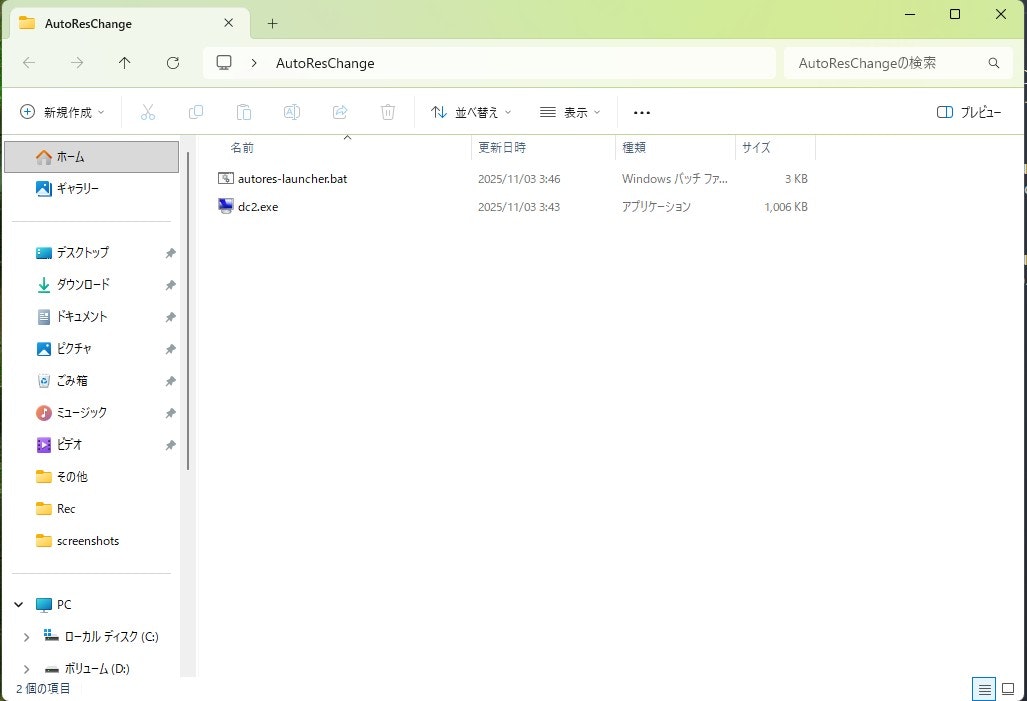Click the Rename icon in toolbar
1027x701 pixels.
click(291, 112)
